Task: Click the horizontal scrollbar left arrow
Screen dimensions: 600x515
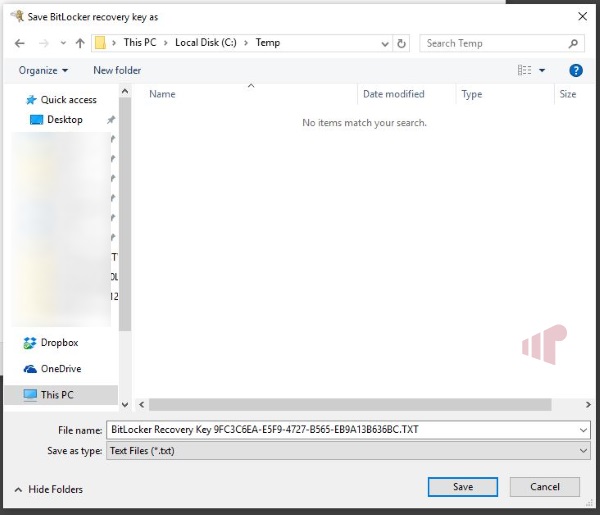Action: pyautogui.click(x=142, y=404)
